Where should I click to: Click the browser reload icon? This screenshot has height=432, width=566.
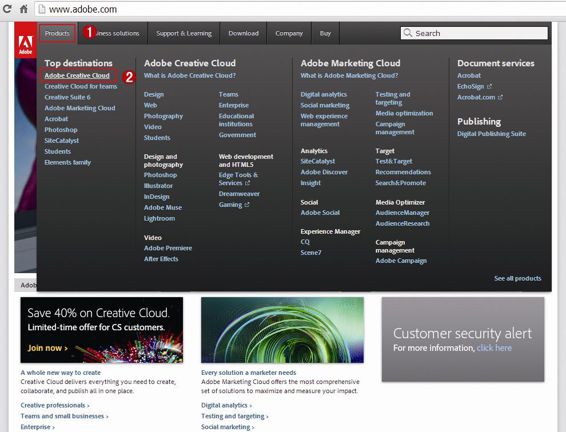[7, 9]
